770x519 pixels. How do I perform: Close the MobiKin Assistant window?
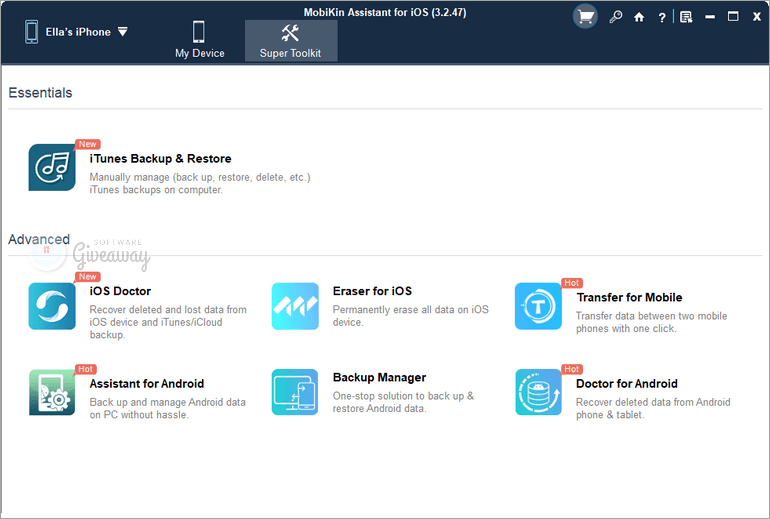tap(757, 17)
